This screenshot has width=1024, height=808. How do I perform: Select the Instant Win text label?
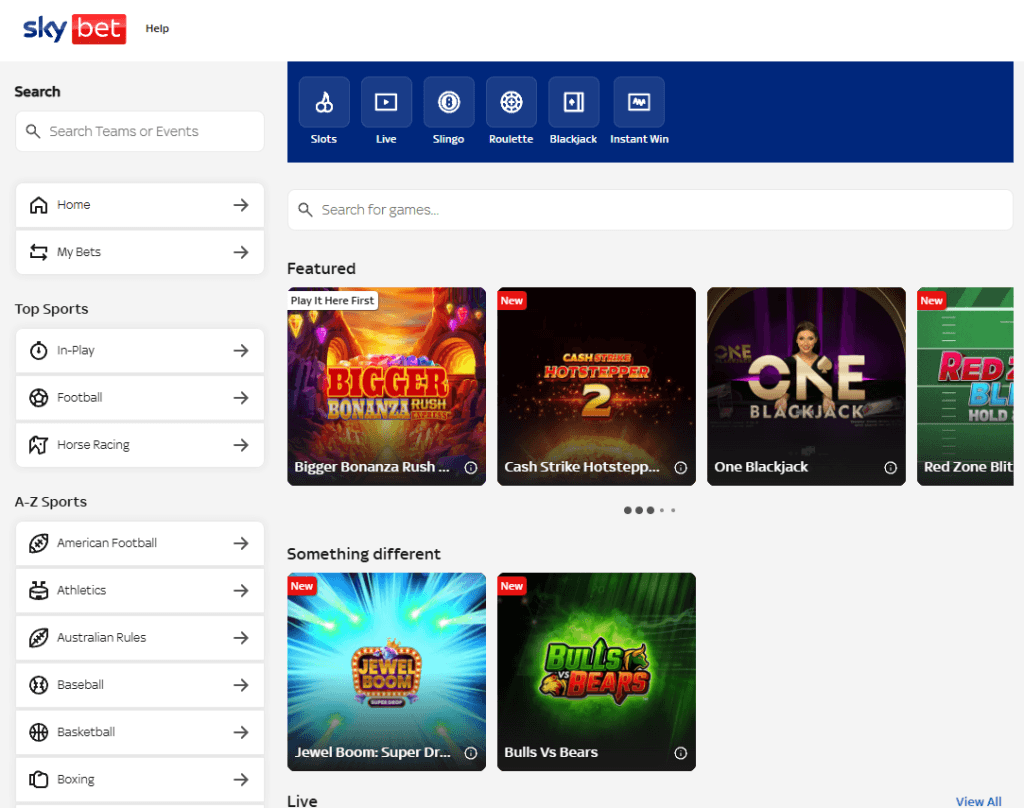[x=639, y=139]
